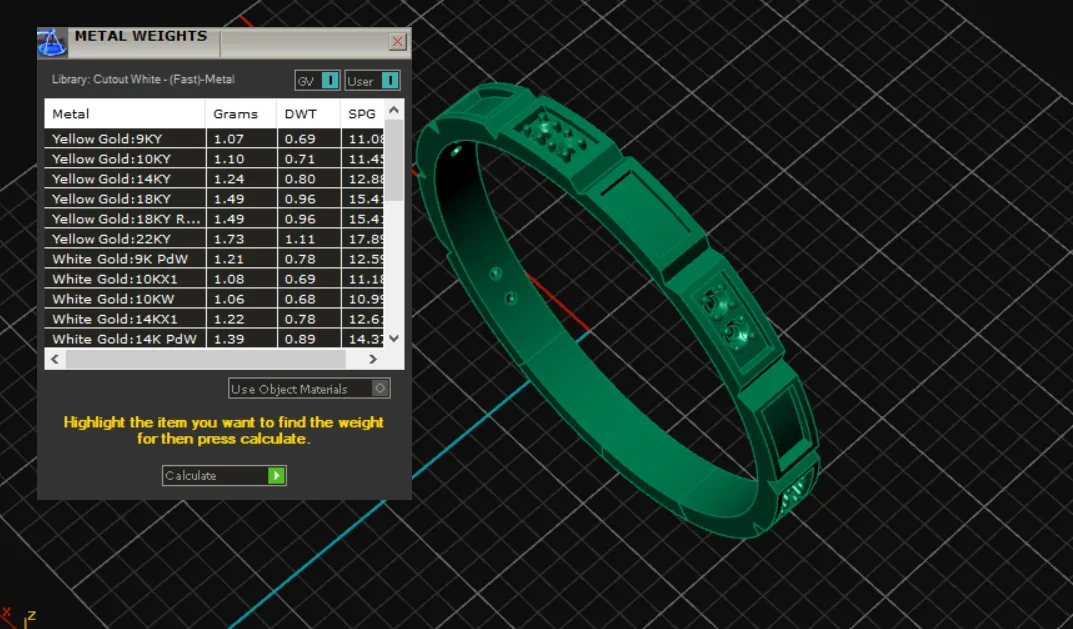Close the Metal Weights panel

tap(398, 42)
